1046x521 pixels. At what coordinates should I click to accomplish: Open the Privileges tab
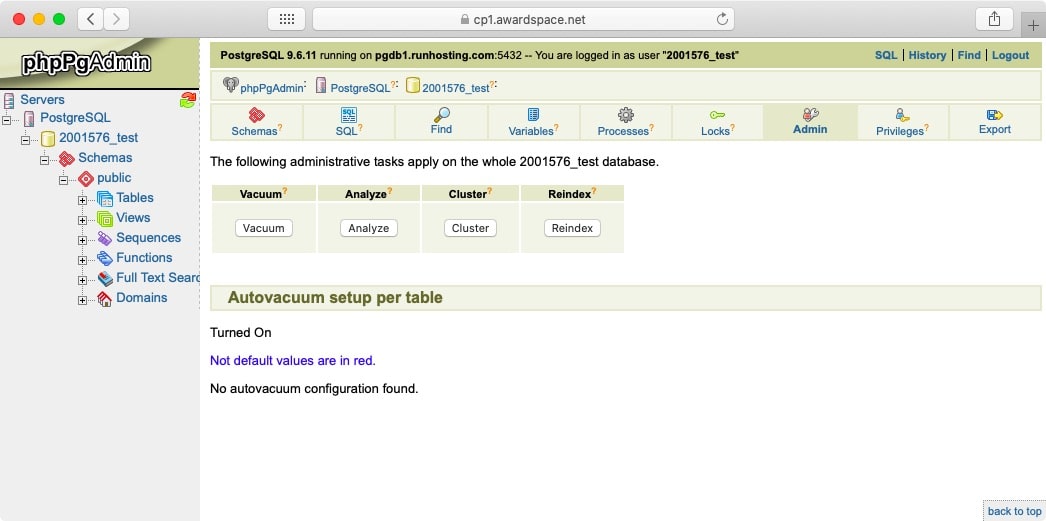(x=901, y=123)
